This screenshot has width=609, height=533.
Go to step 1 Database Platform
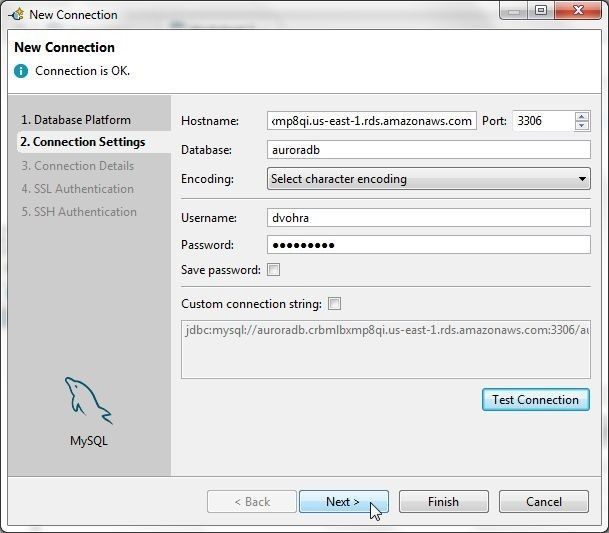click(76, 120)
